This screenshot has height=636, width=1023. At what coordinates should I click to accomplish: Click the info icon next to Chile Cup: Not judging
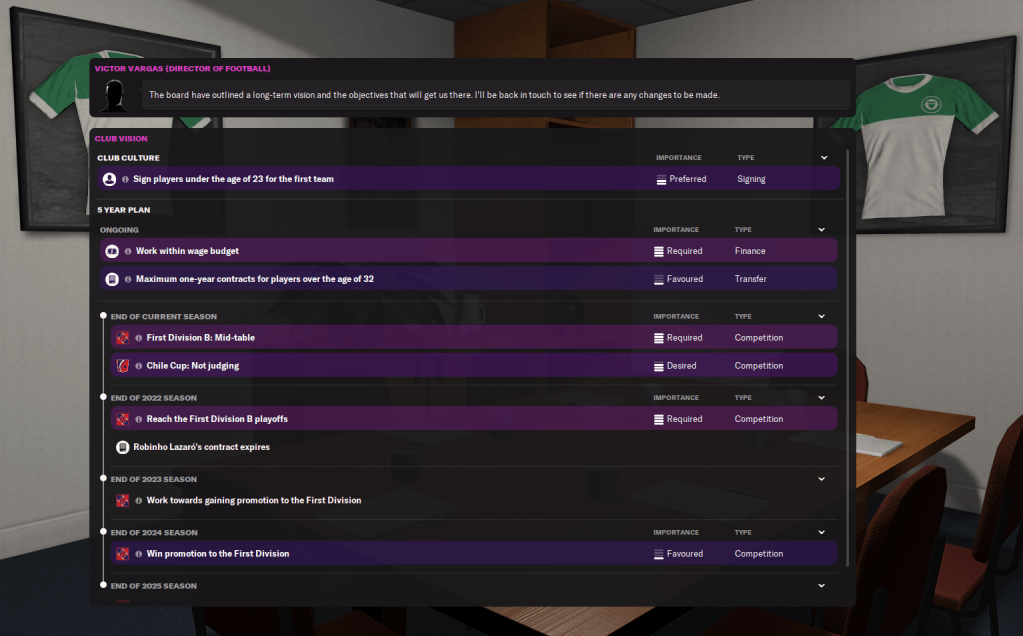coord(140,366)
